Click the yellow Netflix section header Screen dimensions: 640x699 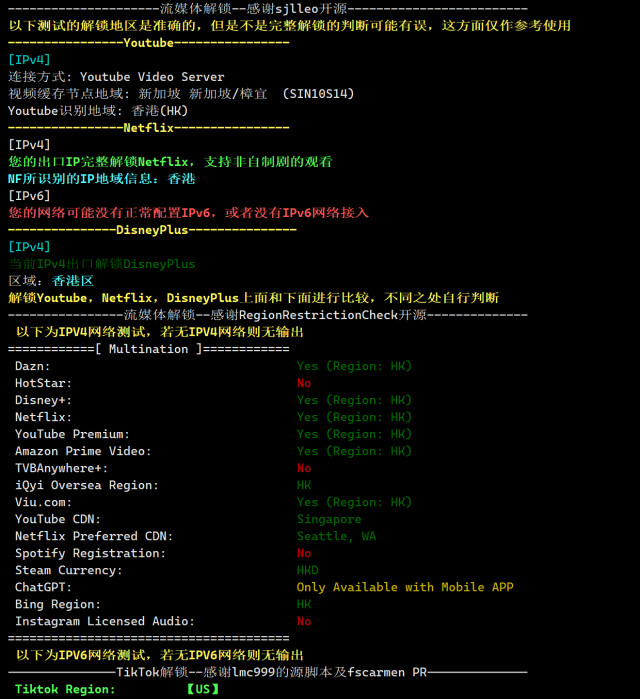click(x=148, y=128)
